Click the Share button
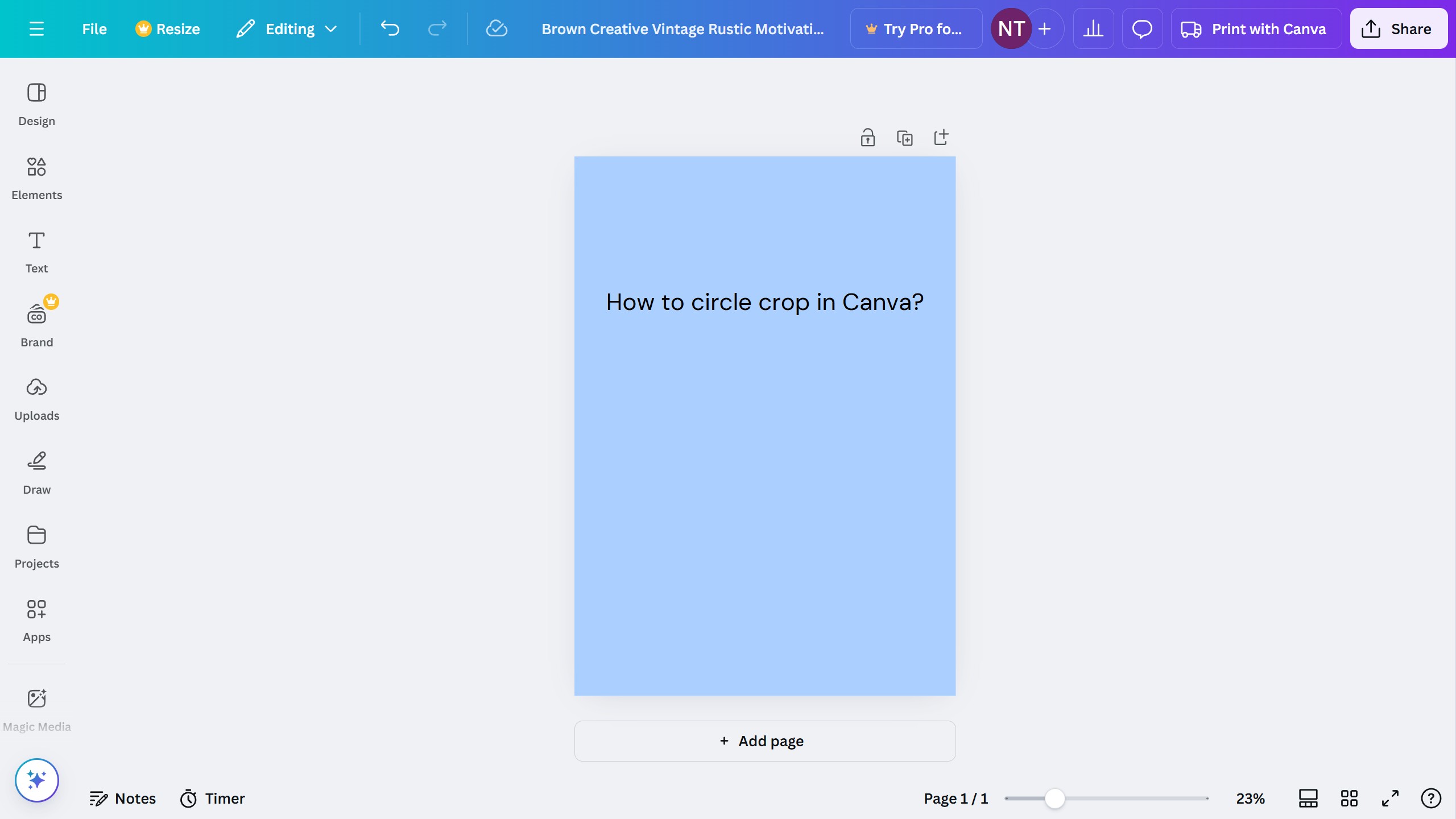Viewport: 1456px width, 819px height. (1398, 28)
